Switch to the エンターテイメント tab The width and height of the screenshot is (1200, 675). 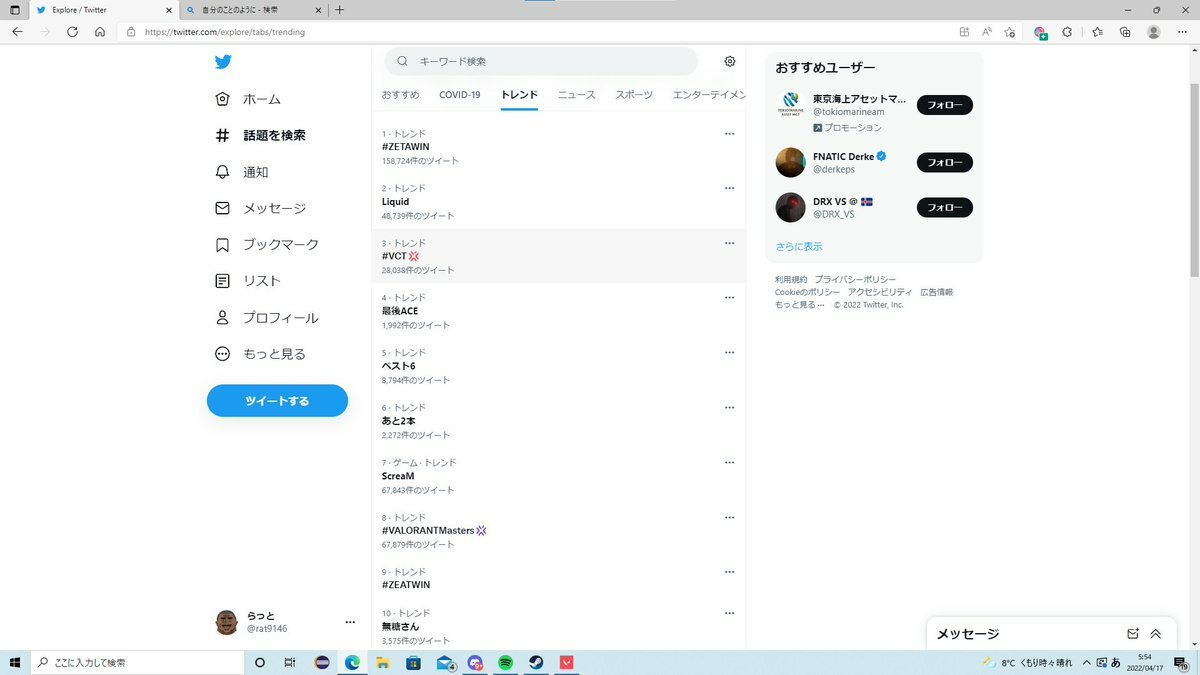pyautogui.click(x=709, y=95)
